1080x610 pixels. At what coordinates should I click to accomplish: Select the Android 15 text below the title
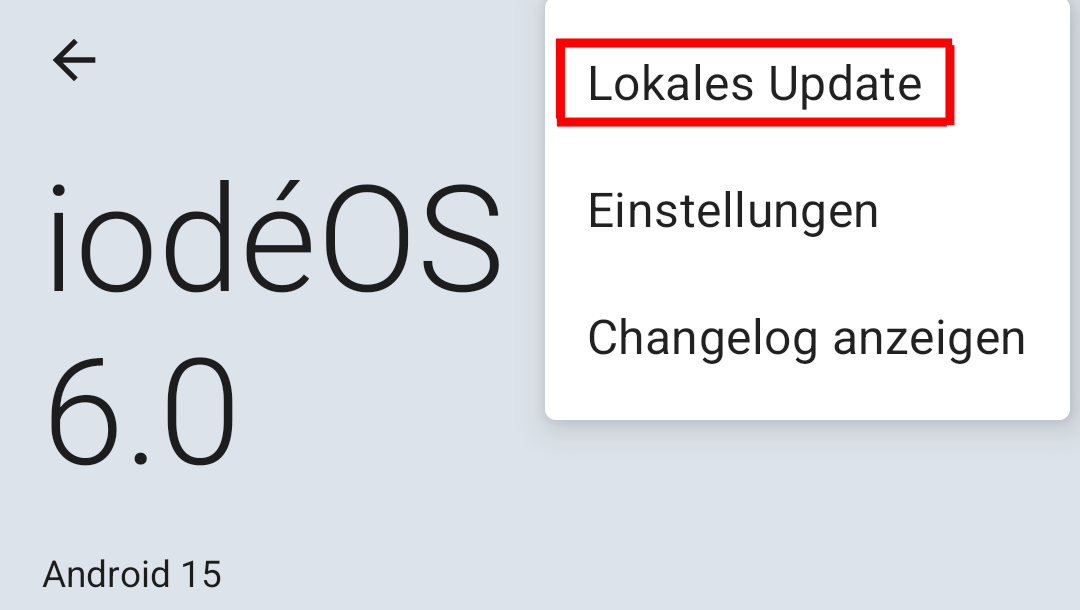(131, 575)
